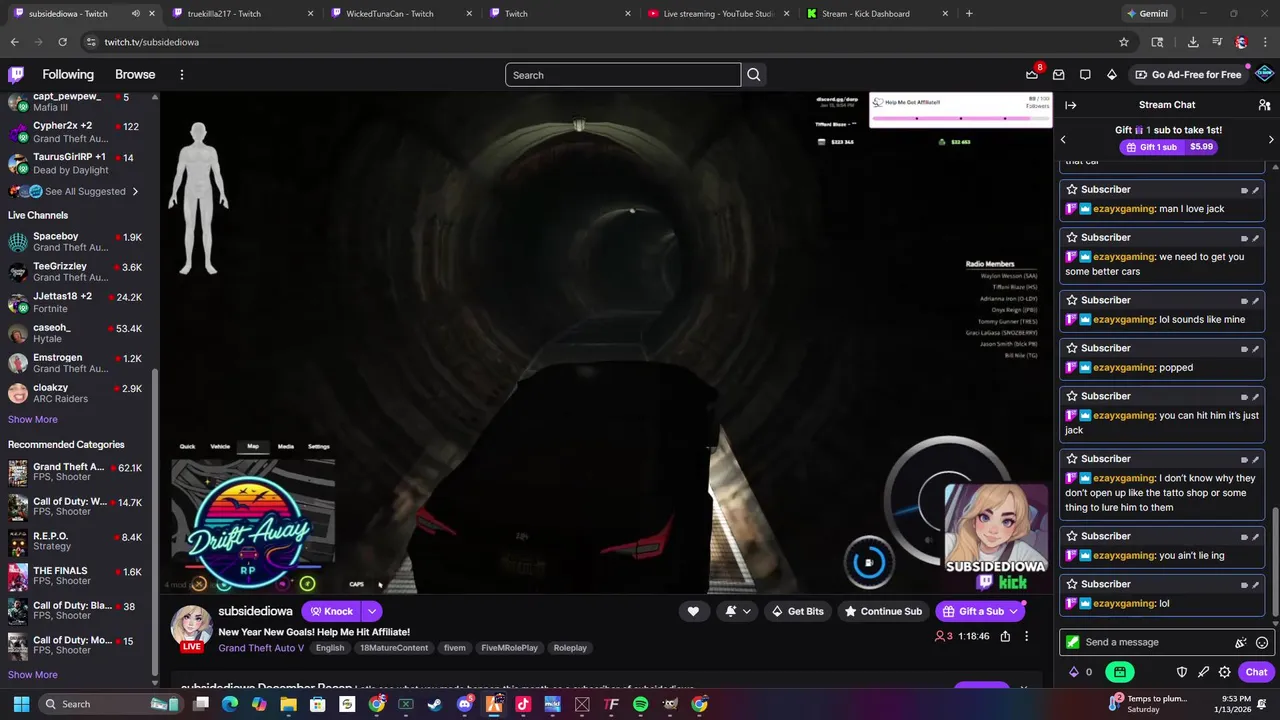Open the three-dot more menu beside Browse
This screenshot has height=720, width=1280.
181,75
